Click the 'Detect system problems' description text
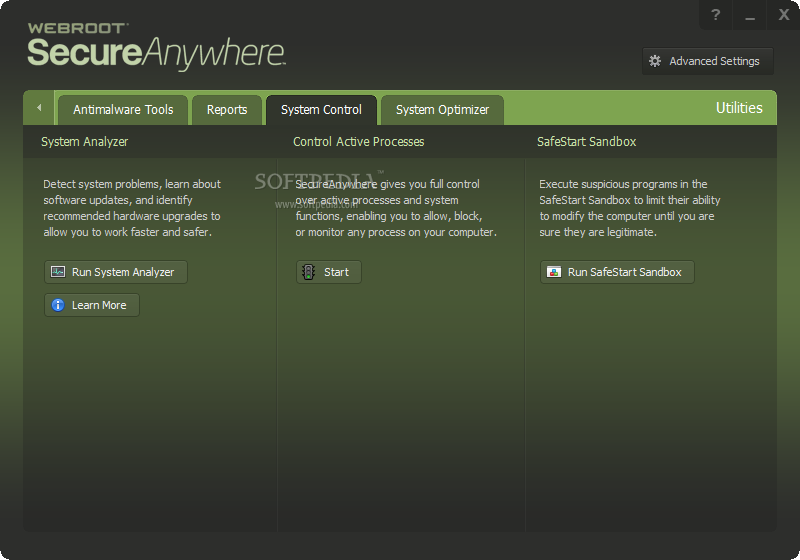The height and width of the screenshot is (560, 800). 132,208
